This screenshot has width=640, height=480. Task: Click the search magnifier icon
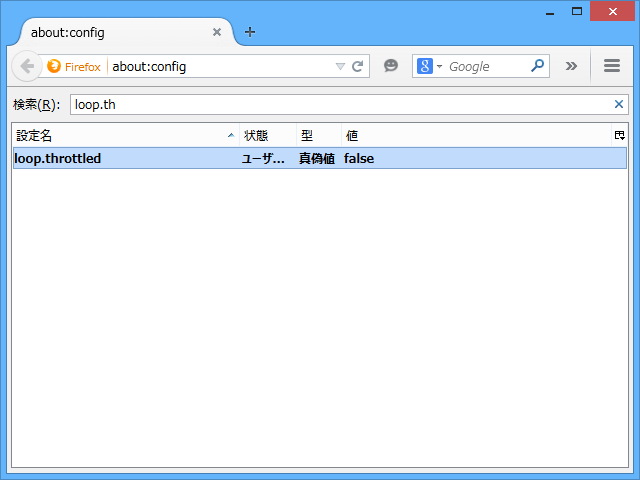point(537,65)
